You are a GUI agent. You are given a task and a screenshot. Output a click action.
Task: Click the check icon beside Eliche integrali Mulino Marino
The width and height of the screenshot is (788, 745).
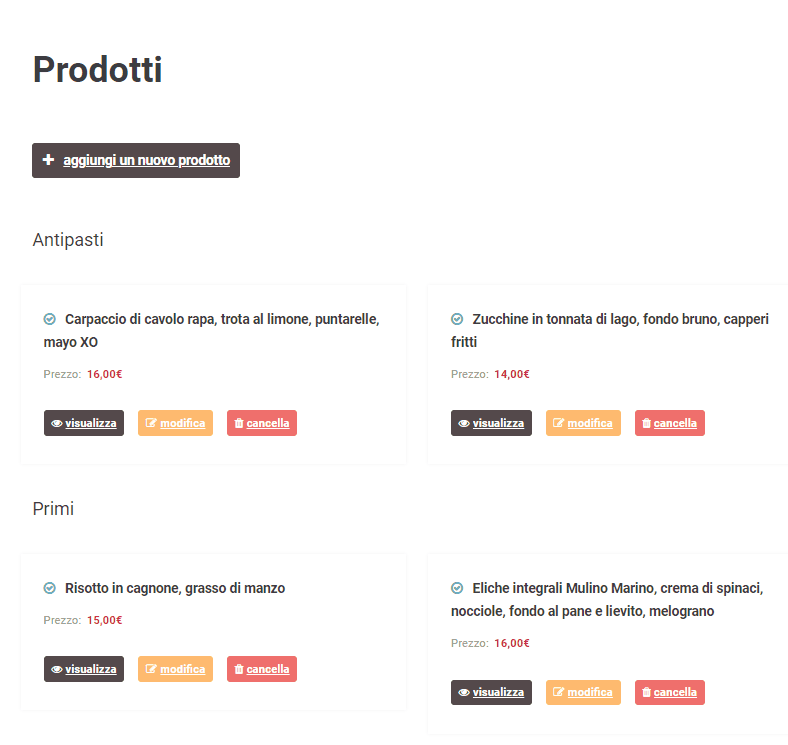click(x=457, y=588)
